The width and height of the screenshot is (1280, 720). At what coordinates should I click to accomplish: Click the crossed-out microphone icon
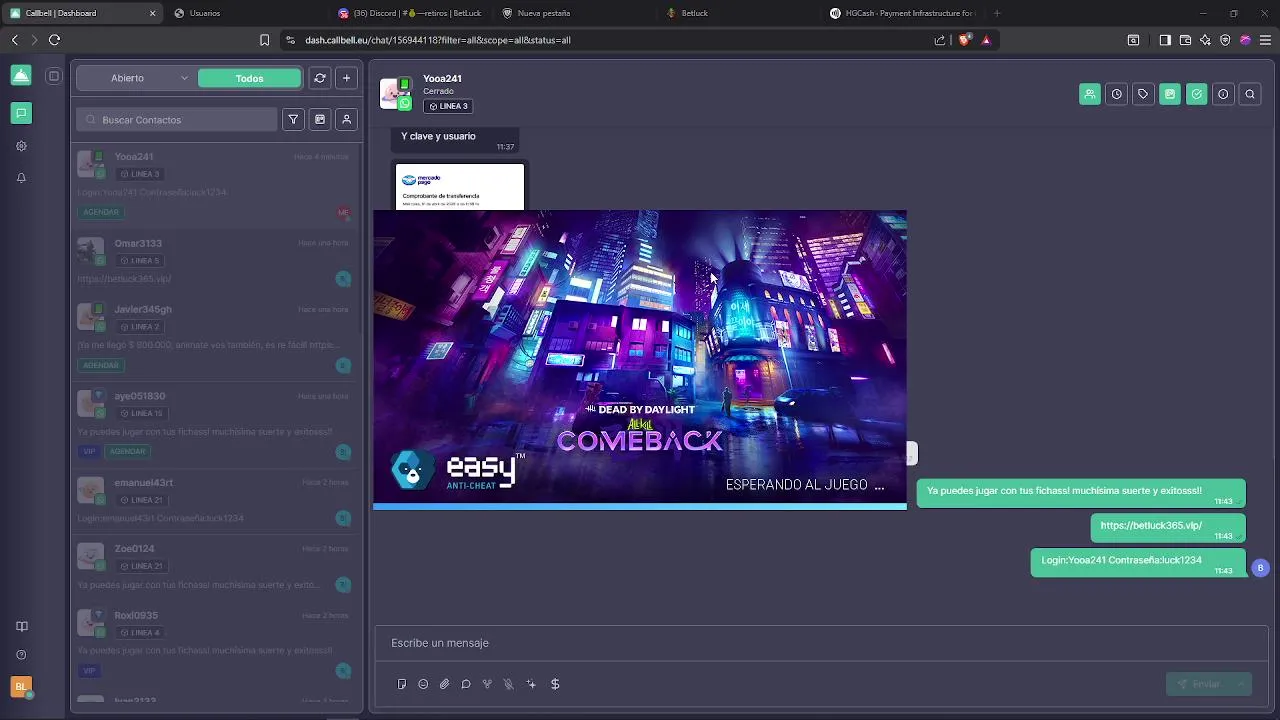(x=509, y=684)
